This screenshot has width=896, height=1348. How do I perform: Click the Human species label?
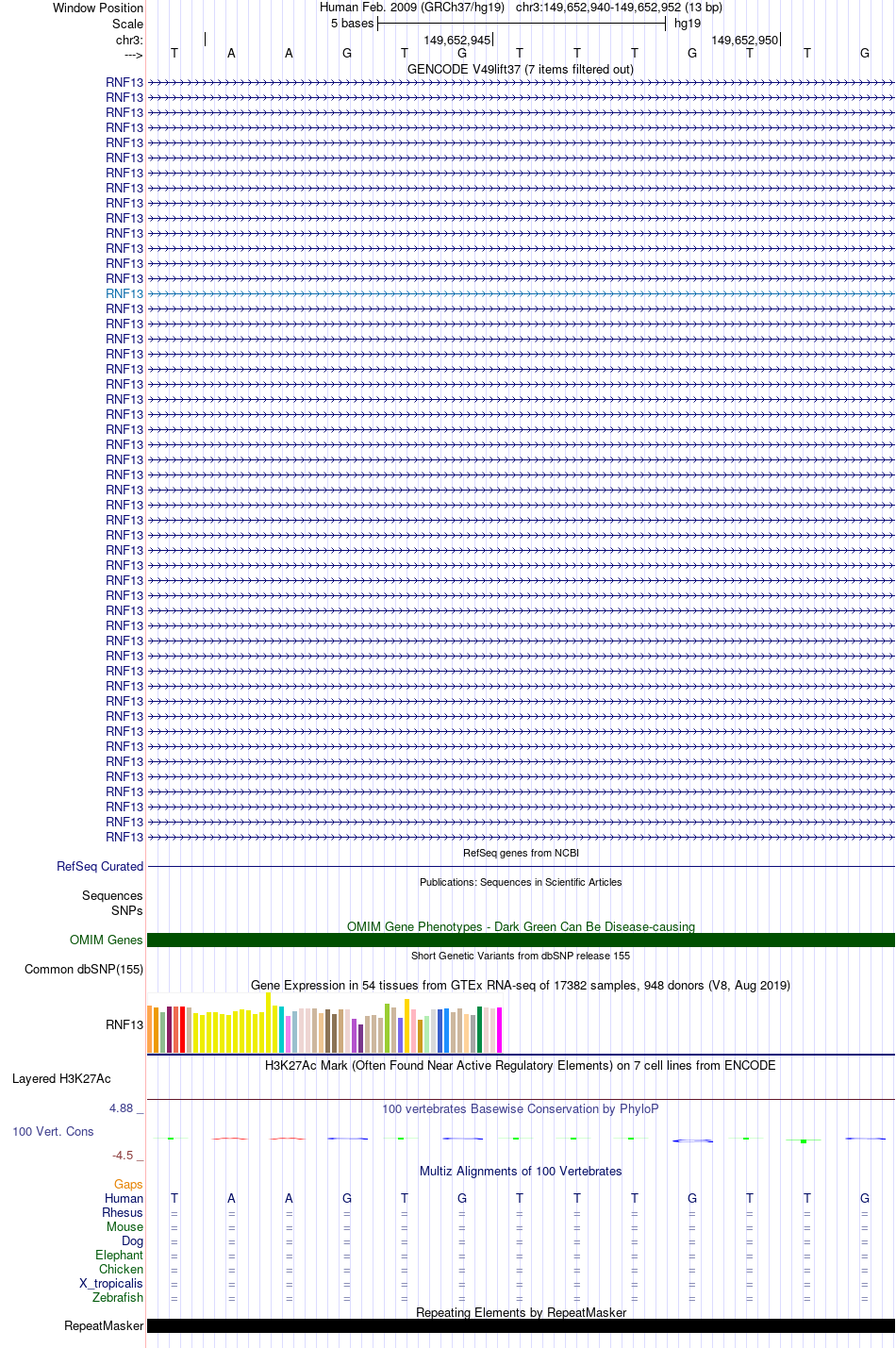[x=124, y=1198]
